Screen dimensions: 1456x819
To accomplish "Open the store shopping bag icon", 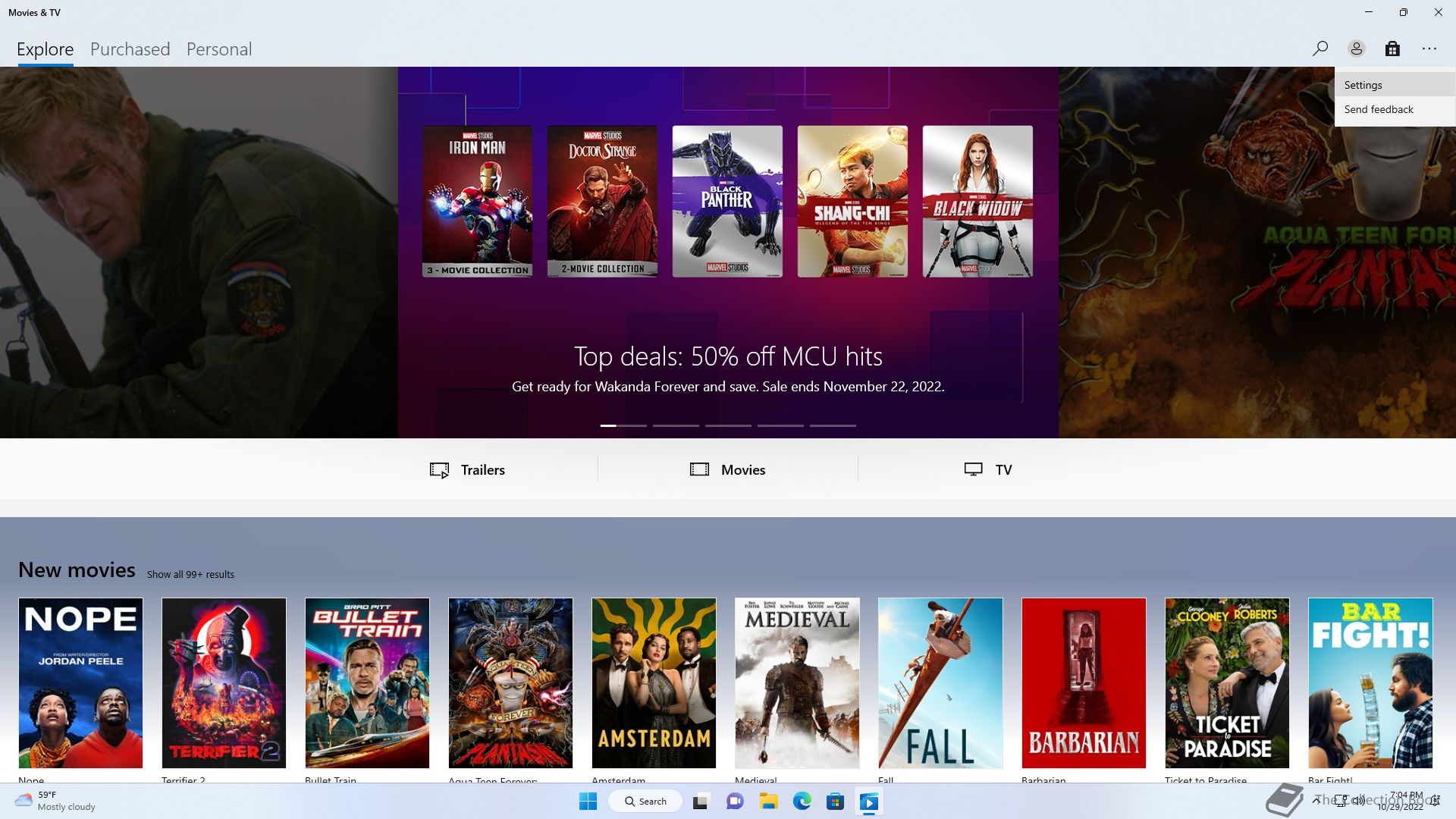I will (1392, 49).
